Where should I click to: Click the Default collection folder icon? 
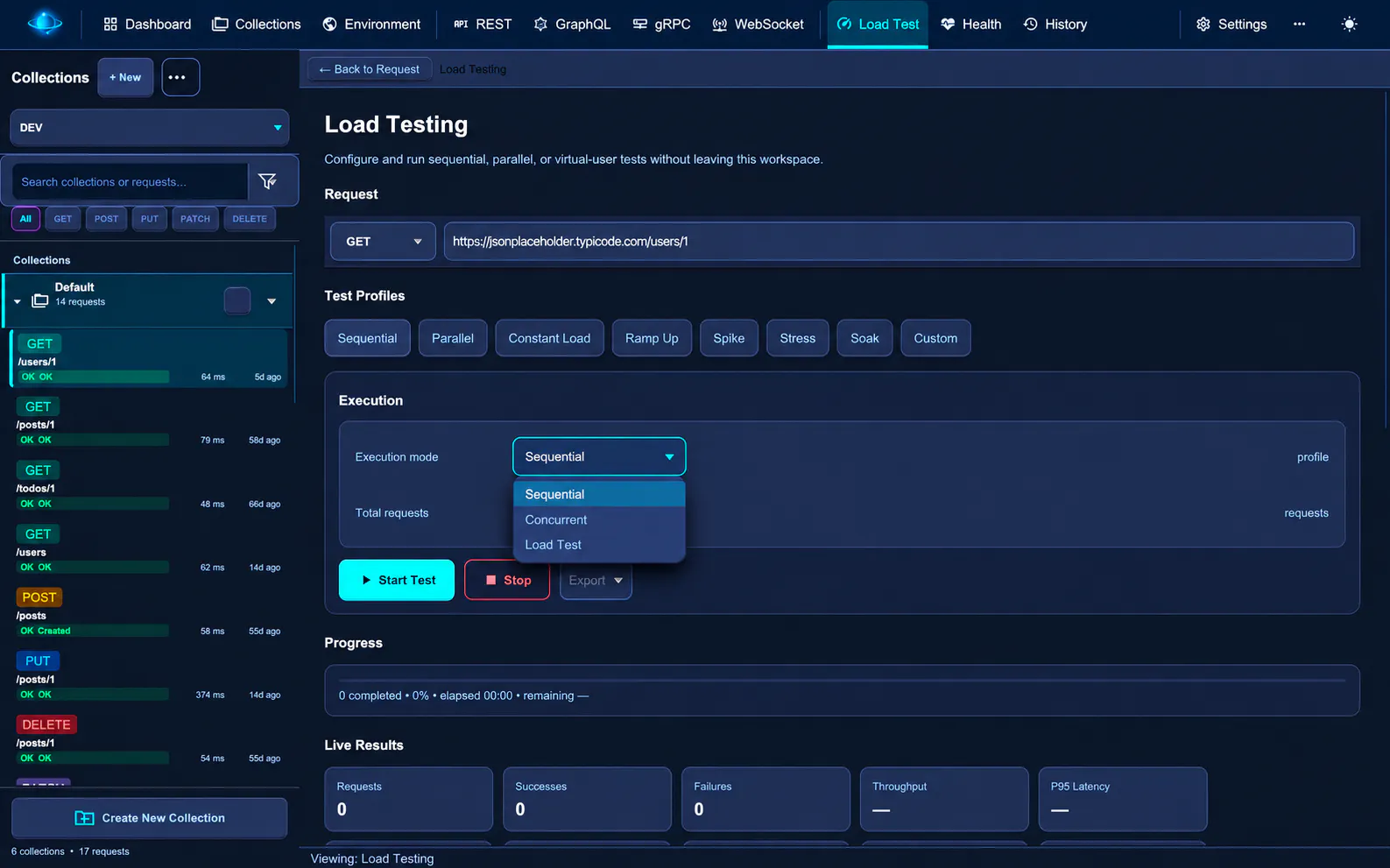[x=40, y=300]
